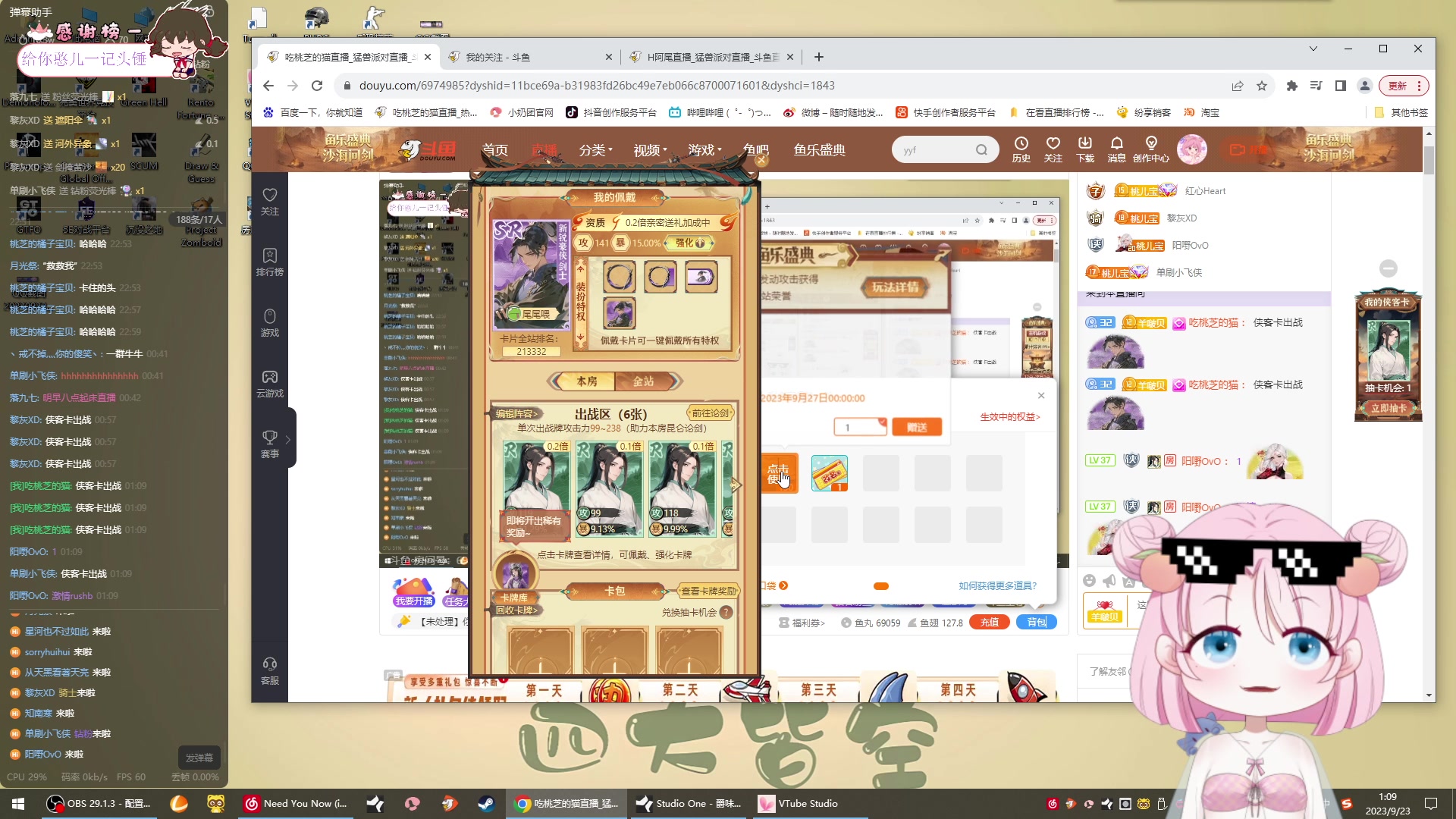Open Steam from the Windows taskbar
The width and height of the screenshot is (1456, 819).
(486, 804)
